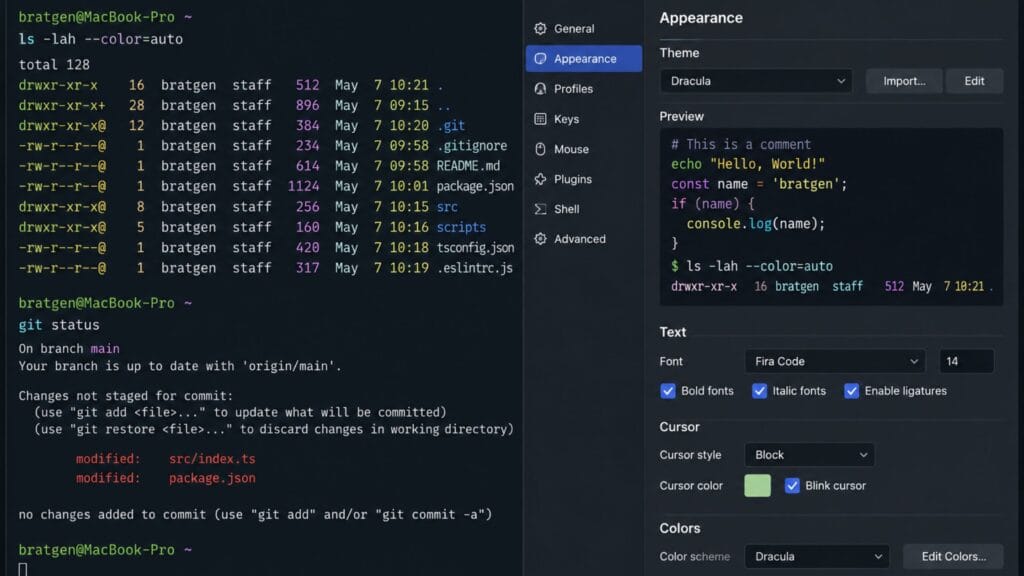This screenshot has width=1024, height=576.
Task: Open the Shell settings section
Action: click(x=584, y=209)
